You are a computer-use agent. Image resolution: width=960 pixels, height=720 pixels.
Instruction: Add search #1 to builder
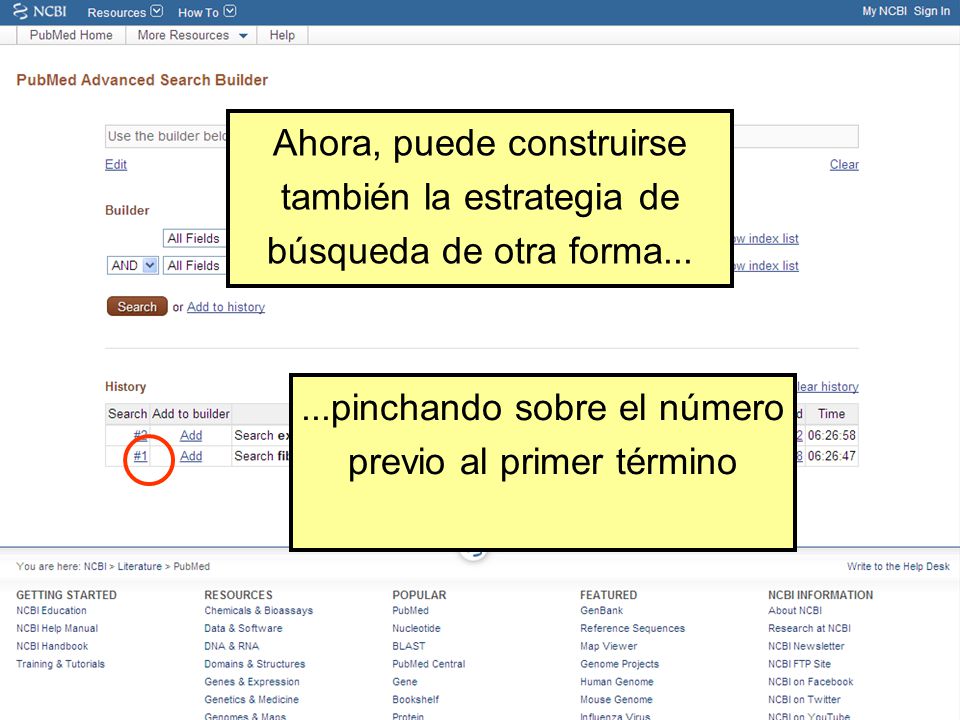tap(191, 456)
